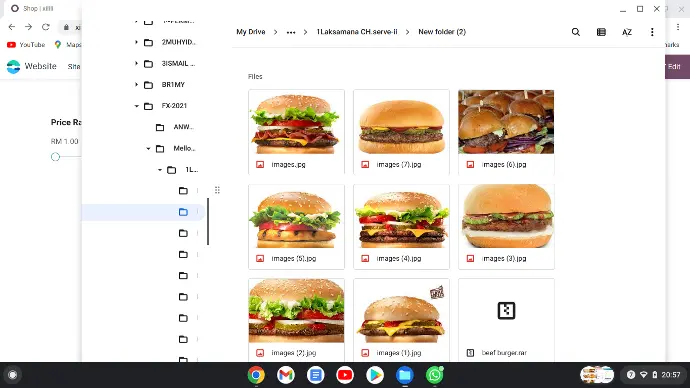Click the beef burger.rar file name
Image resolution: width=690 pixels, height=388 pixels.
pyautogui.click(x=504, y=353)
